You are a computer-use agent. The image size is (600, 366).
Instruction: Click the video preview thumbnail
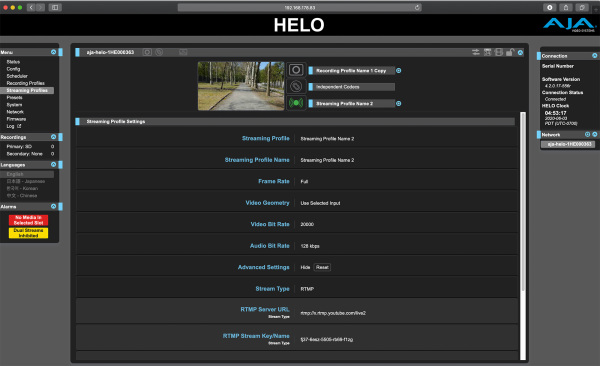click(x=241, y=86)
